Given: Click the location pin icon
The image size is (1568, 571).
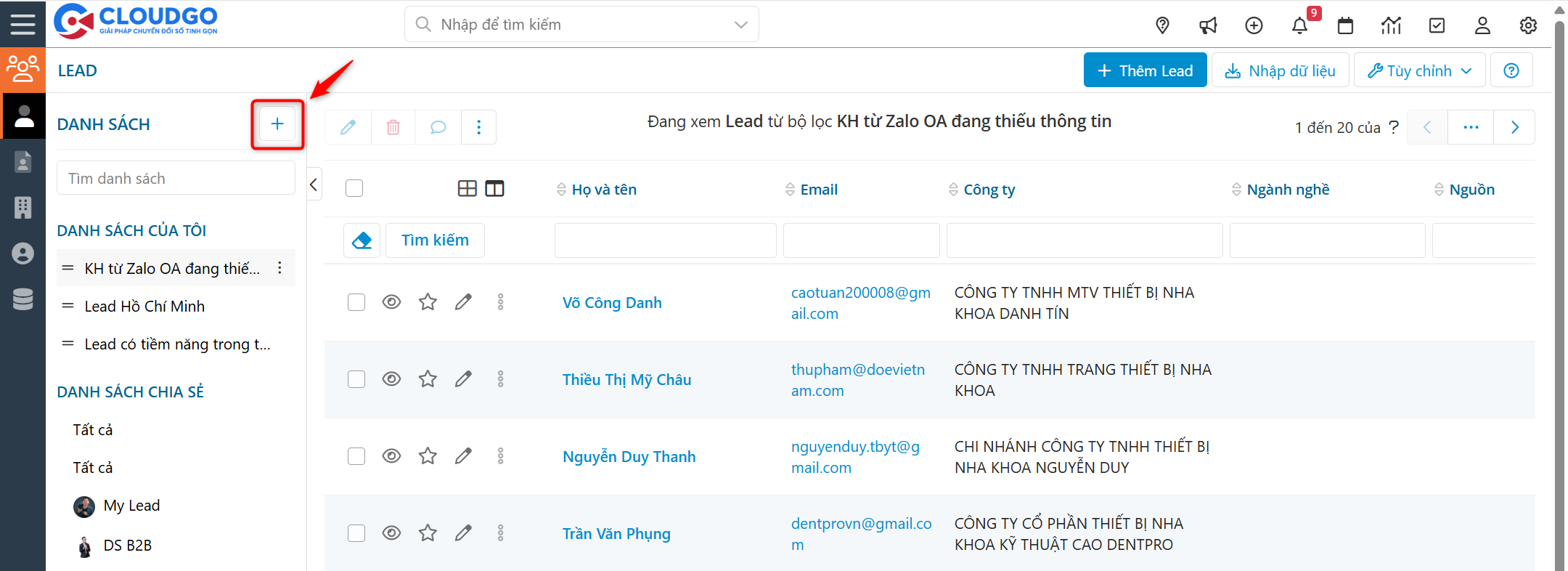Looking at the screenshot, I should [1162, 26].
